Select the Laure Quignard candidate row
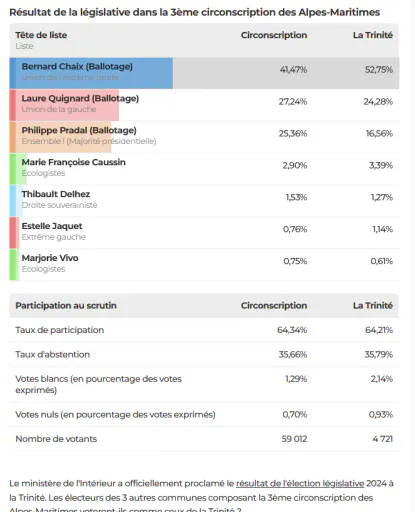The height and width of the screenshot is (512, 415). [x=204, y=105]
